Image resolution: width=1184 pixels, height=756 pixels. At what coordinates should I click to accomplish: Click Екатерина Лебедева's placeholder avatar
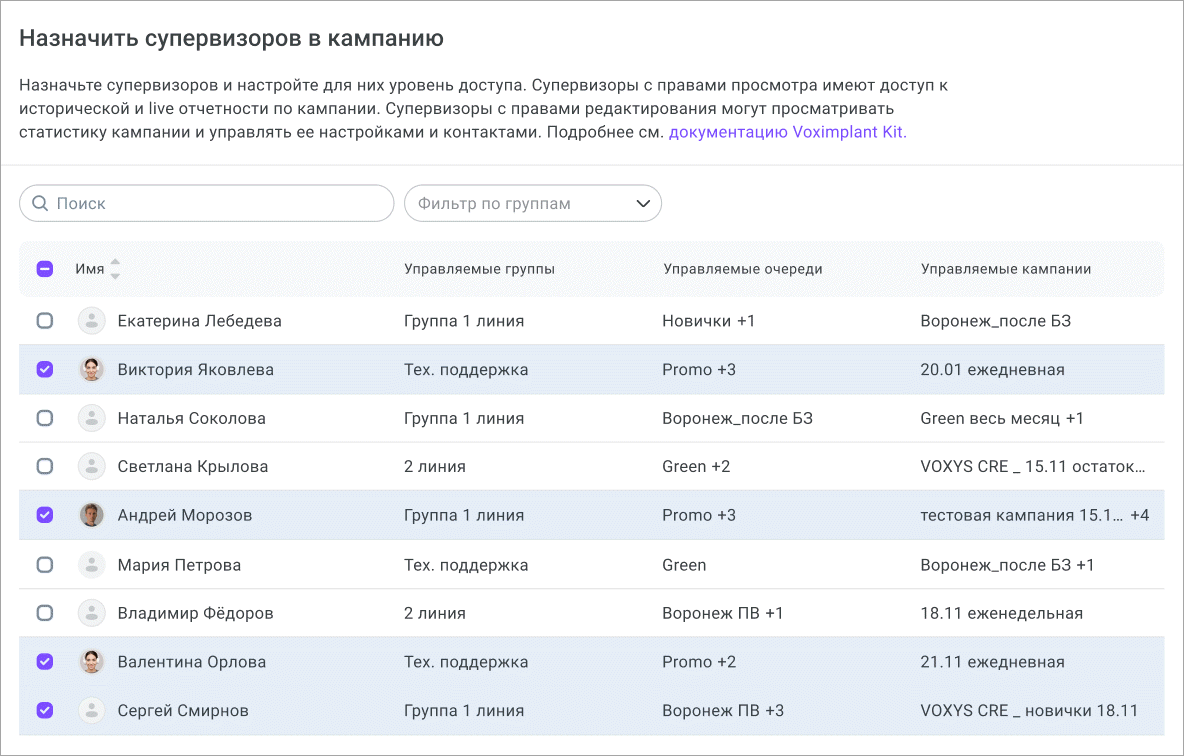coord(92,321)
